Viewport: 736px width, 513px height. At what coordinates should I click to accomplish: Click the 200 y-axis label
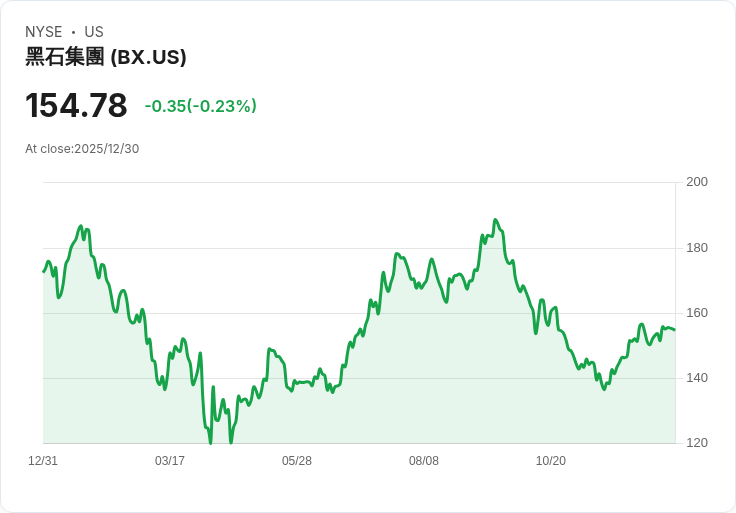coord(697,182)
